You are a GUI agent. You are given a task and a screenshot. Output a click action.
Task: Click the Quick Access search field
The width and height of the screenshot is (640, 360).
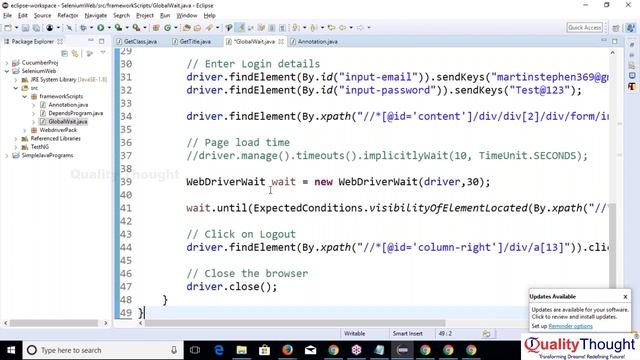tap(584, 28)
